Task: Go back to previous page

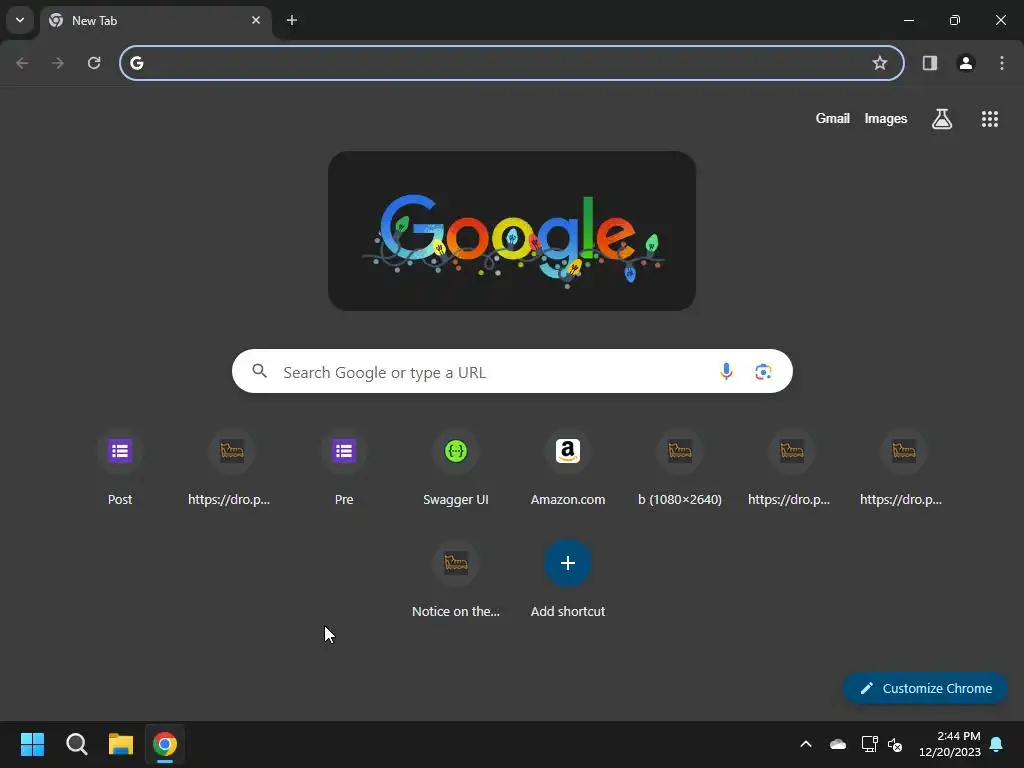Action: pos(22,63)
